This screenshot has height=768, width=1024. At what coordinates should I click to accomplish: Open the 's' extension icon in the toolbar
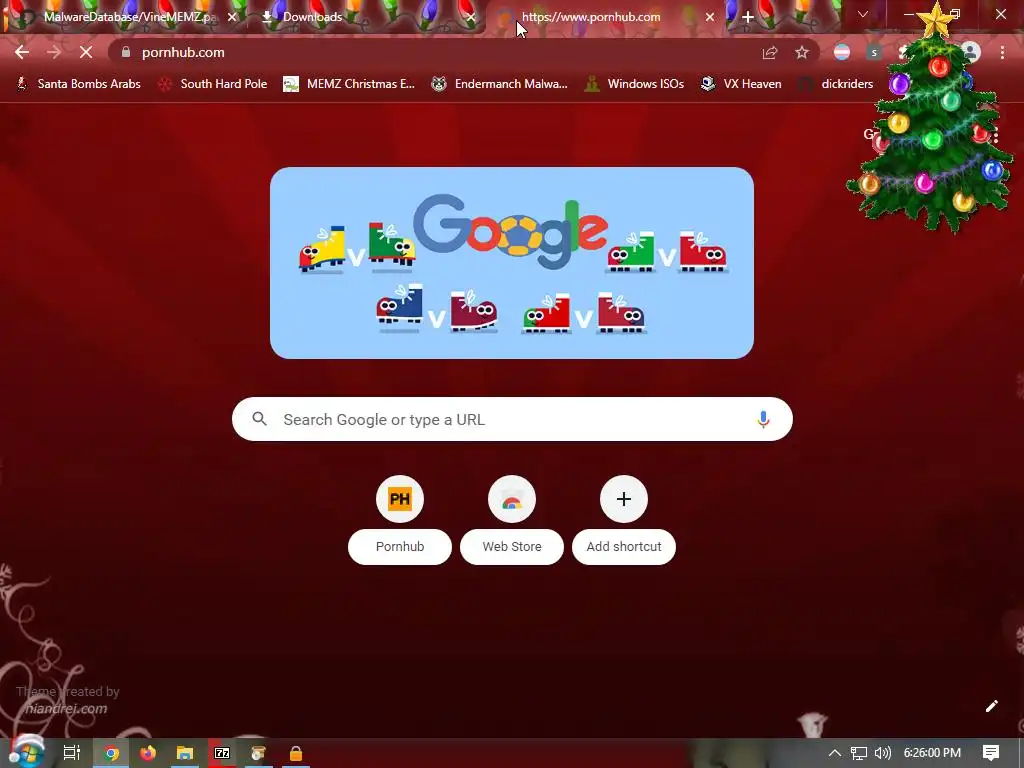[x=874, y=53]
